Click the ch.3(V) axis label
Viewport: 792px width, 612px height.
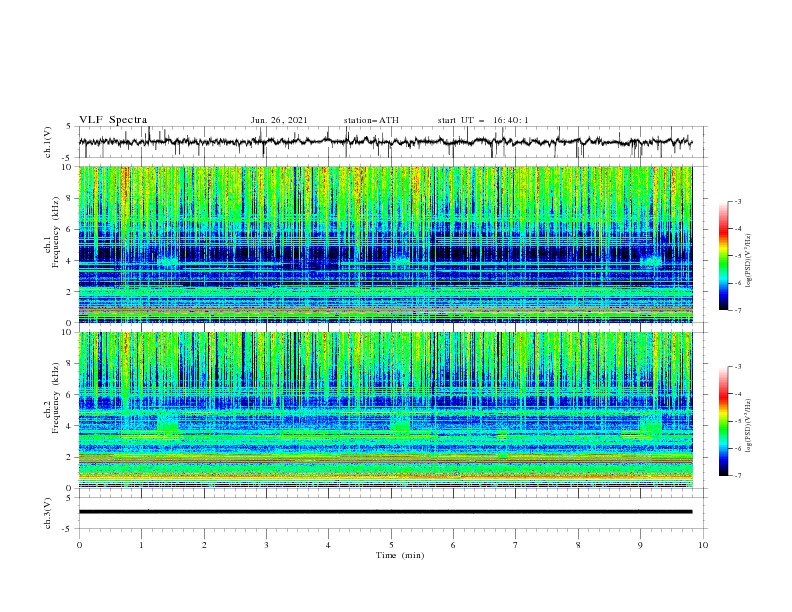[x=48, y=513]
